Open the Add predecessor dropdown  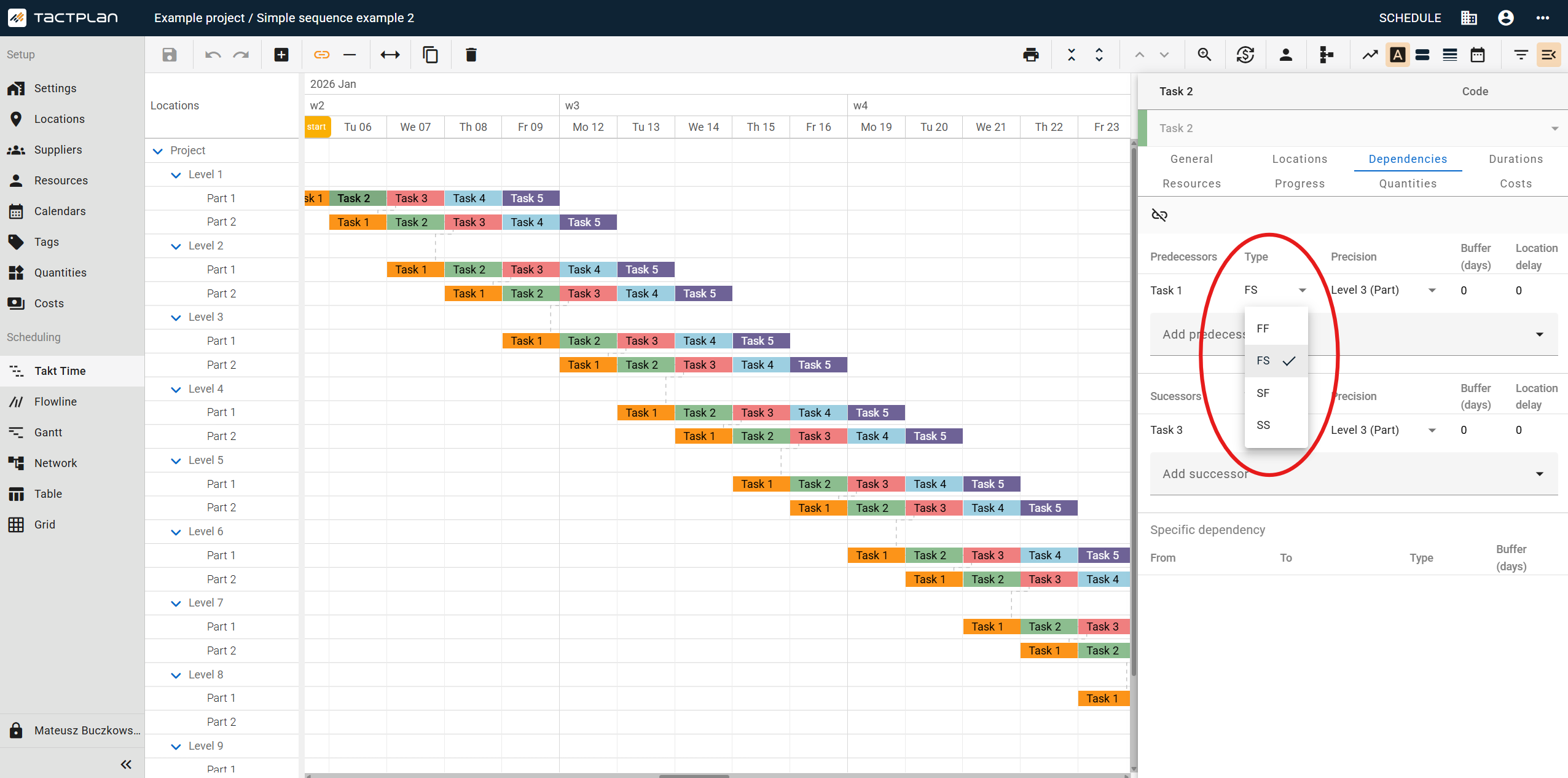1354,334
